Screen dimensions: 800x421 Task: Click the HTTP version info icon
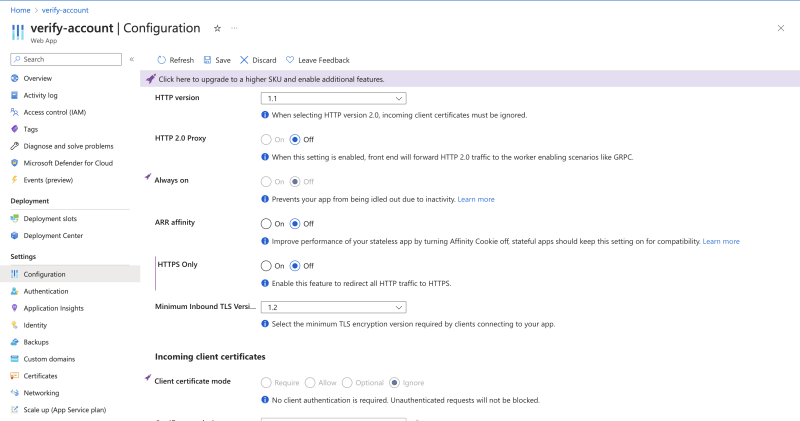tap(265, 115)
